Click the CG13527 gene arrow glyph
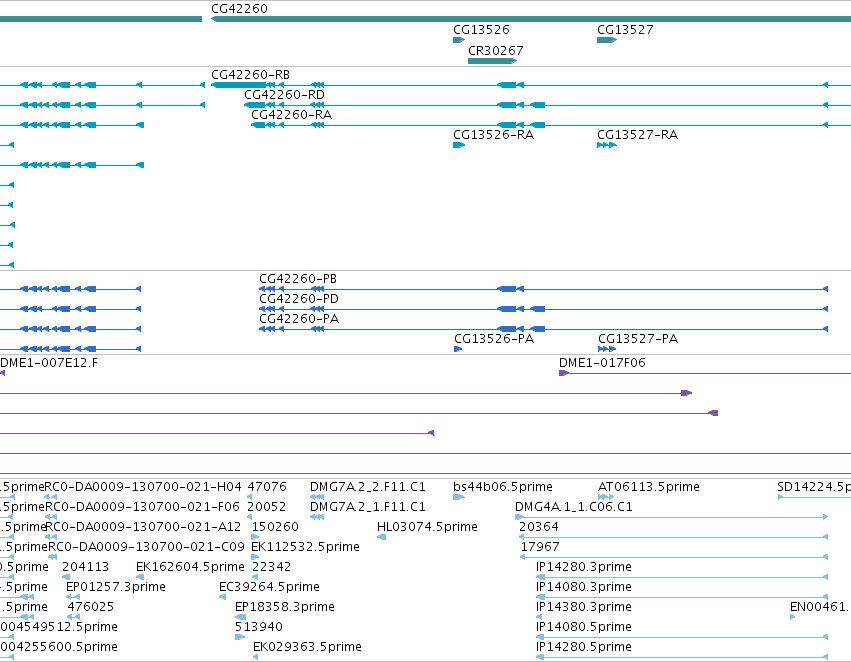 tap(607, 40)
